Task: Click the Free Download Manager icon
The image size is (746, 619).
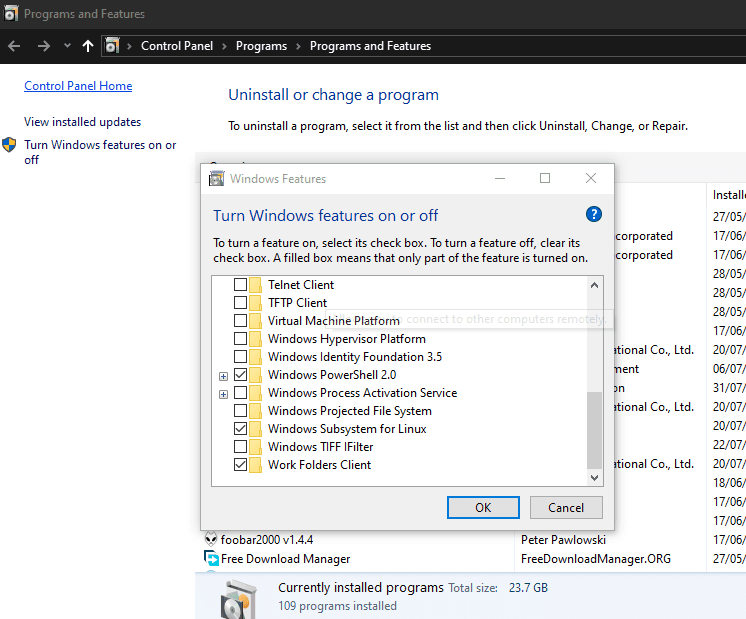Action: 211,558
